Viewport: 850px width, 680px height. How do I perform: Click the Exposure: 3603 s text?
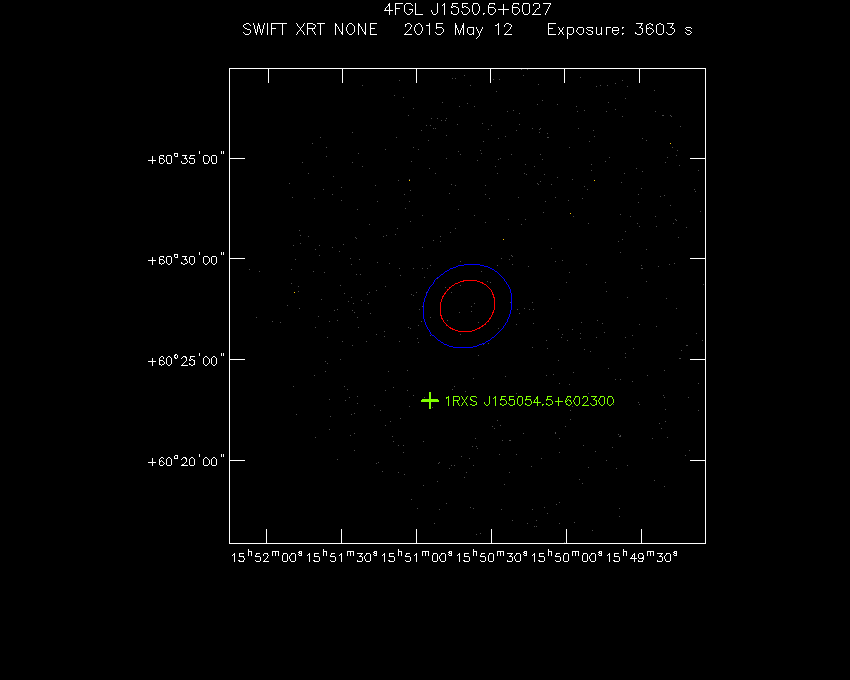pos(620,29)
